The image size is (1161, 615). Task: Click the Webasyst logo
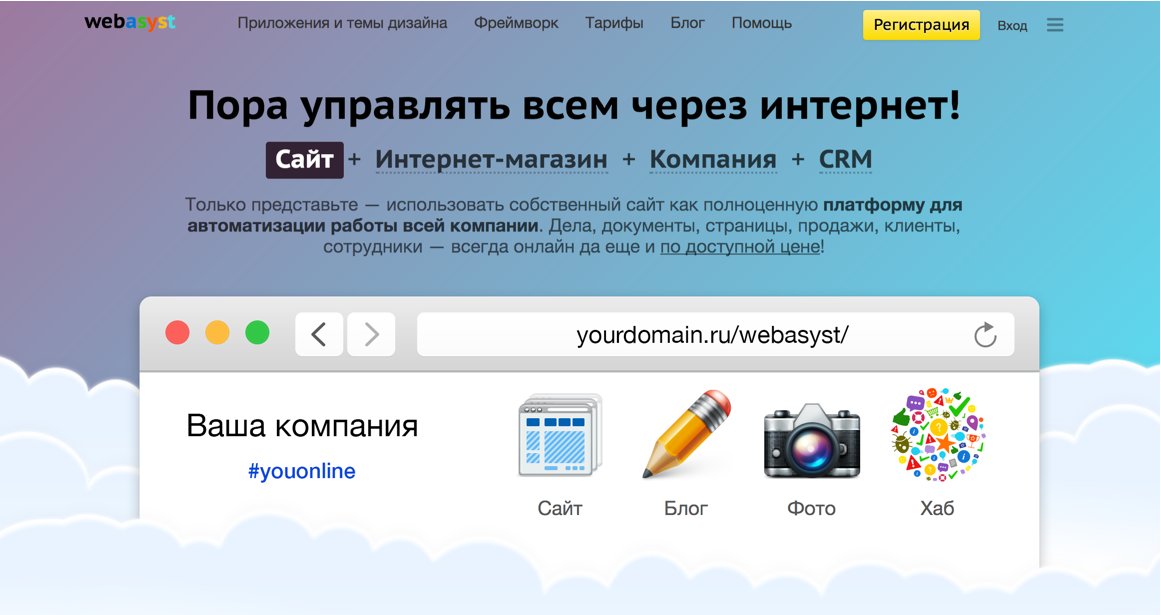pos(130,23)
